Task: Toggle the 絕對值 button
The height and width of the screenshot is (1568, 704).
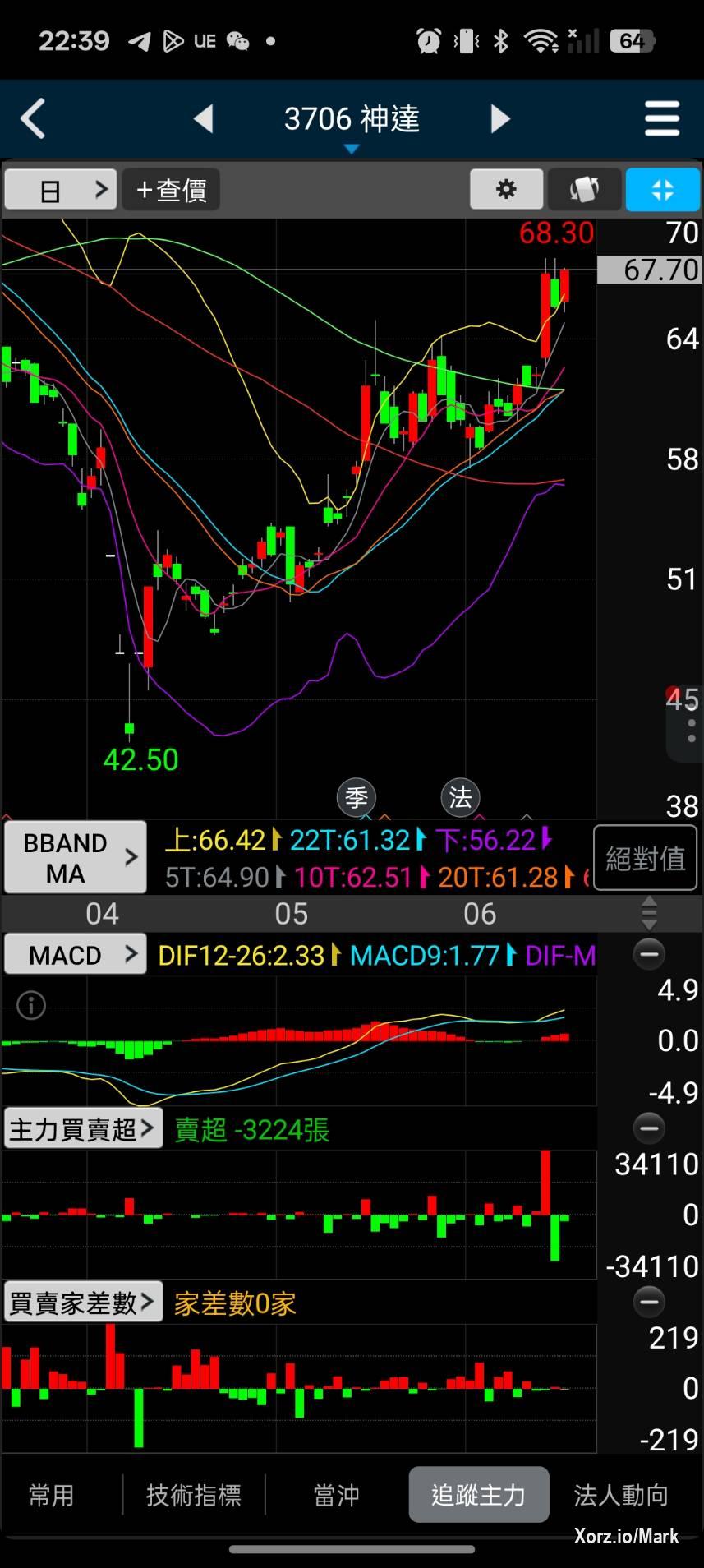Action: [x=645, y=859]
